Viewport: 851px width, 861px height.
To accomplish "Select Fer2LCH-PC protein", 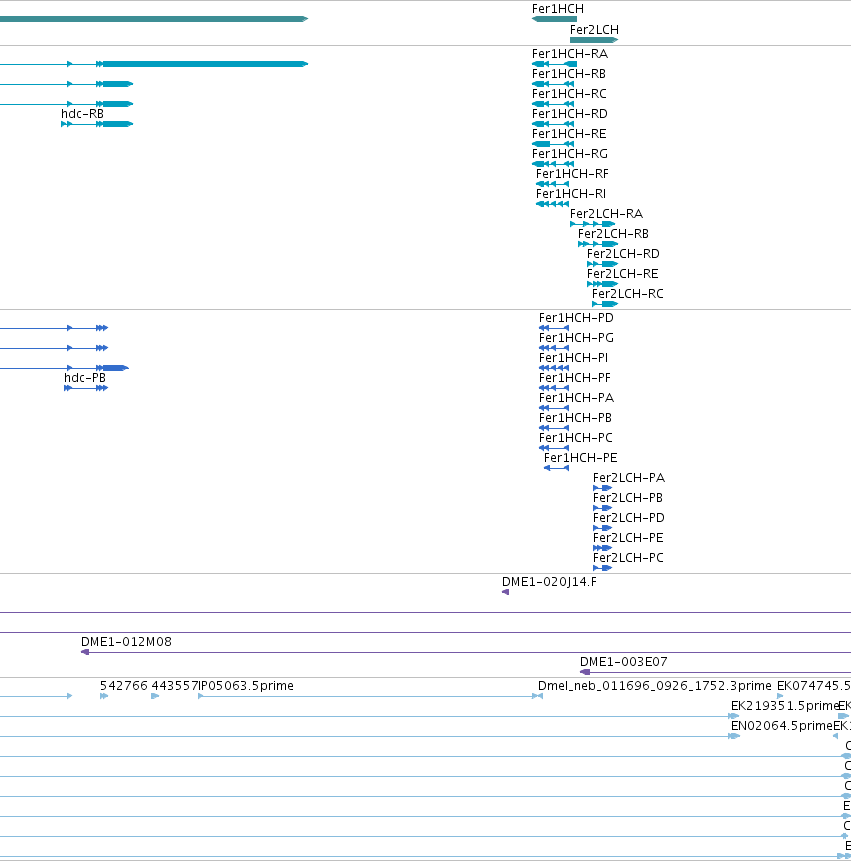I will point(602,568).
